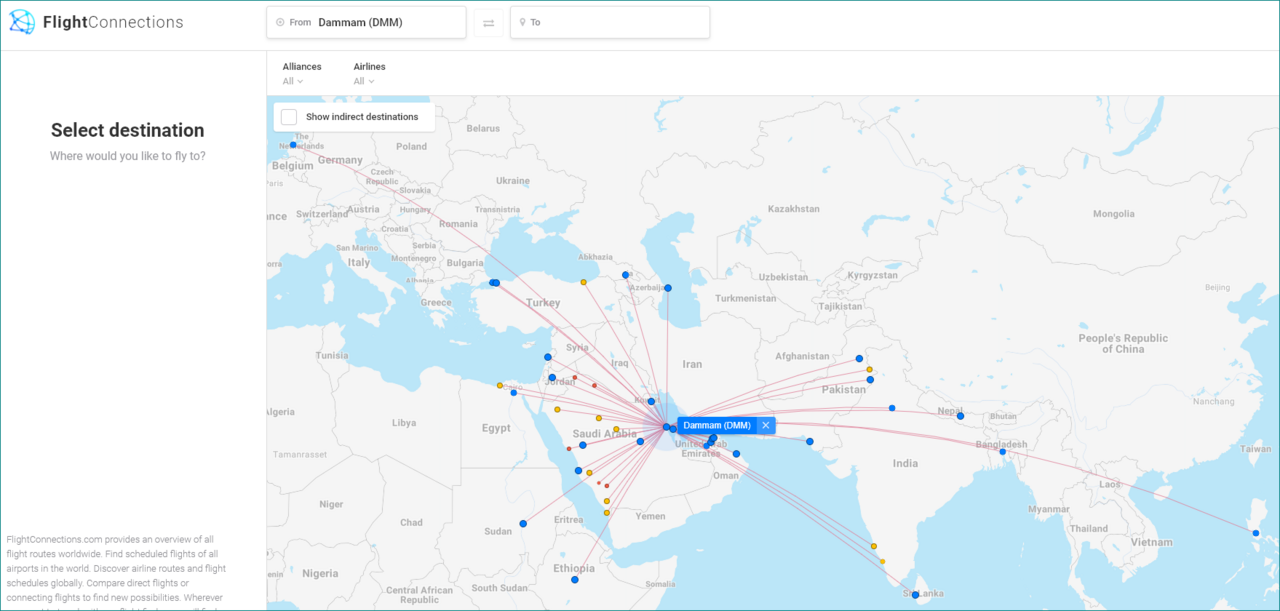Click the From field showing Dammam (DMM)
Screen dimensions: 1280x611
366,22
